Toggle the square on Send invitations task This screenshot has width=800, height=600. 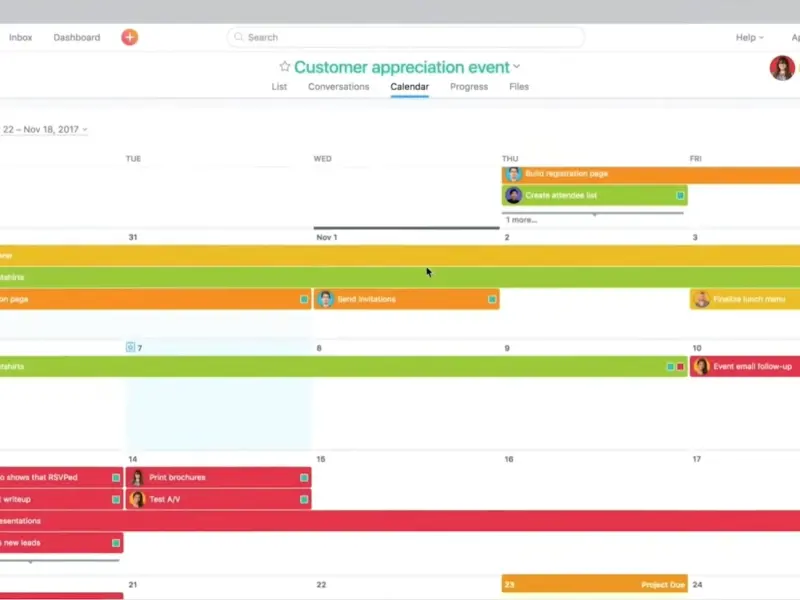(x=492, y=299)
